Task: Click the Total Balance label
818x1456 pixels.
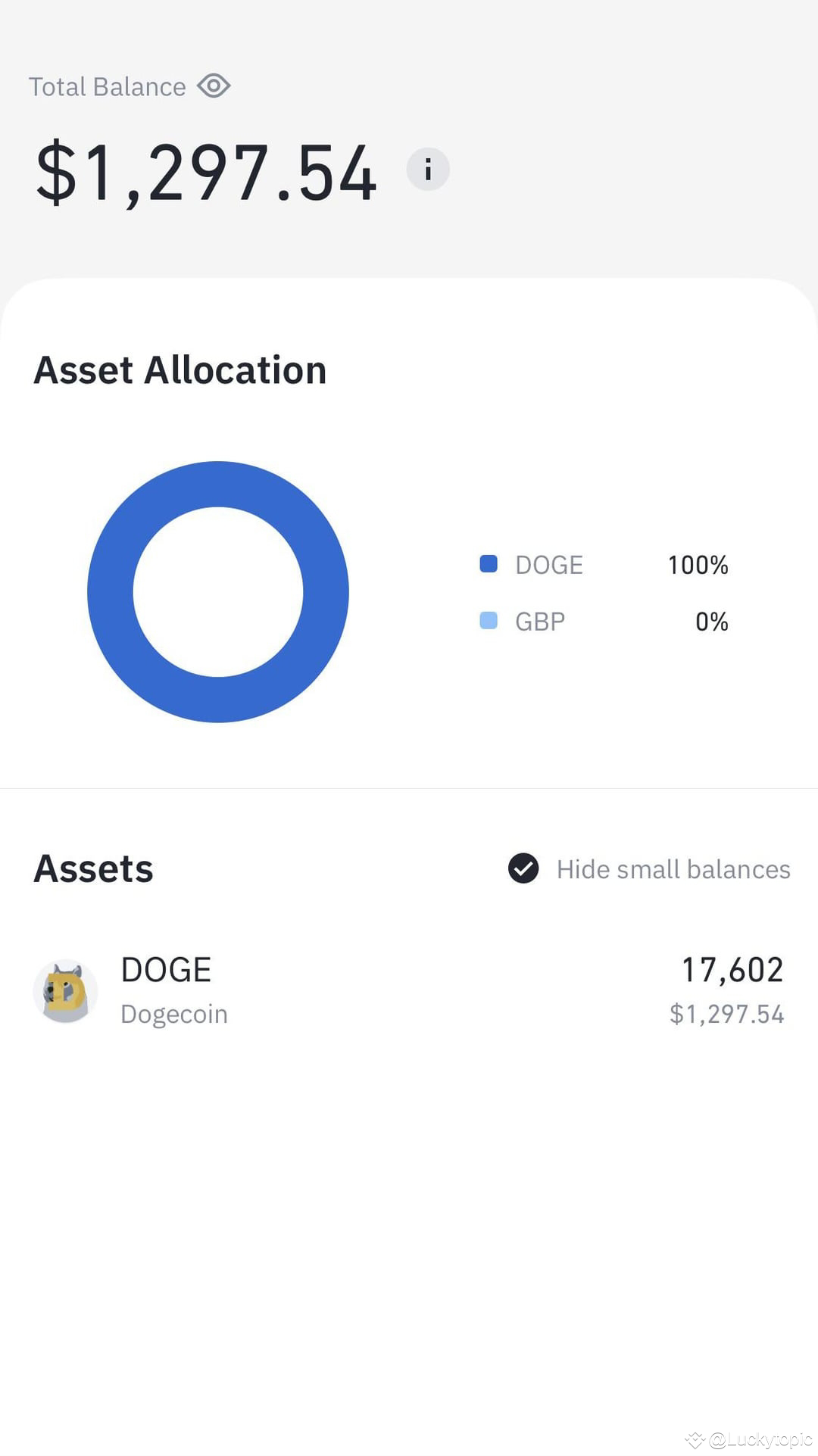Action: 107,87
